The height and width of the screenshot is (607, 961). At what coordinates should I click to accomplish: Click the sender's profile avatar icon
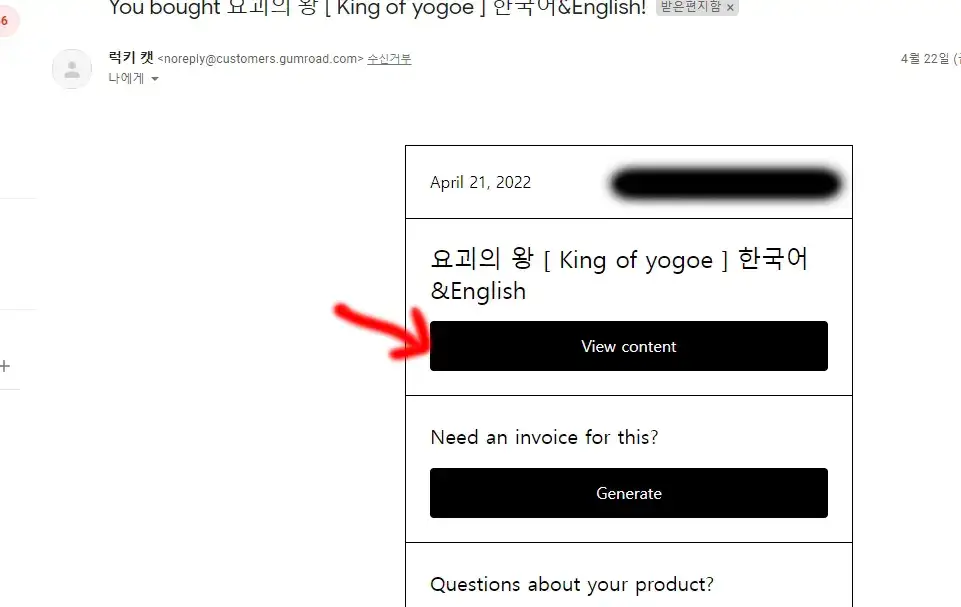(72, 69)
